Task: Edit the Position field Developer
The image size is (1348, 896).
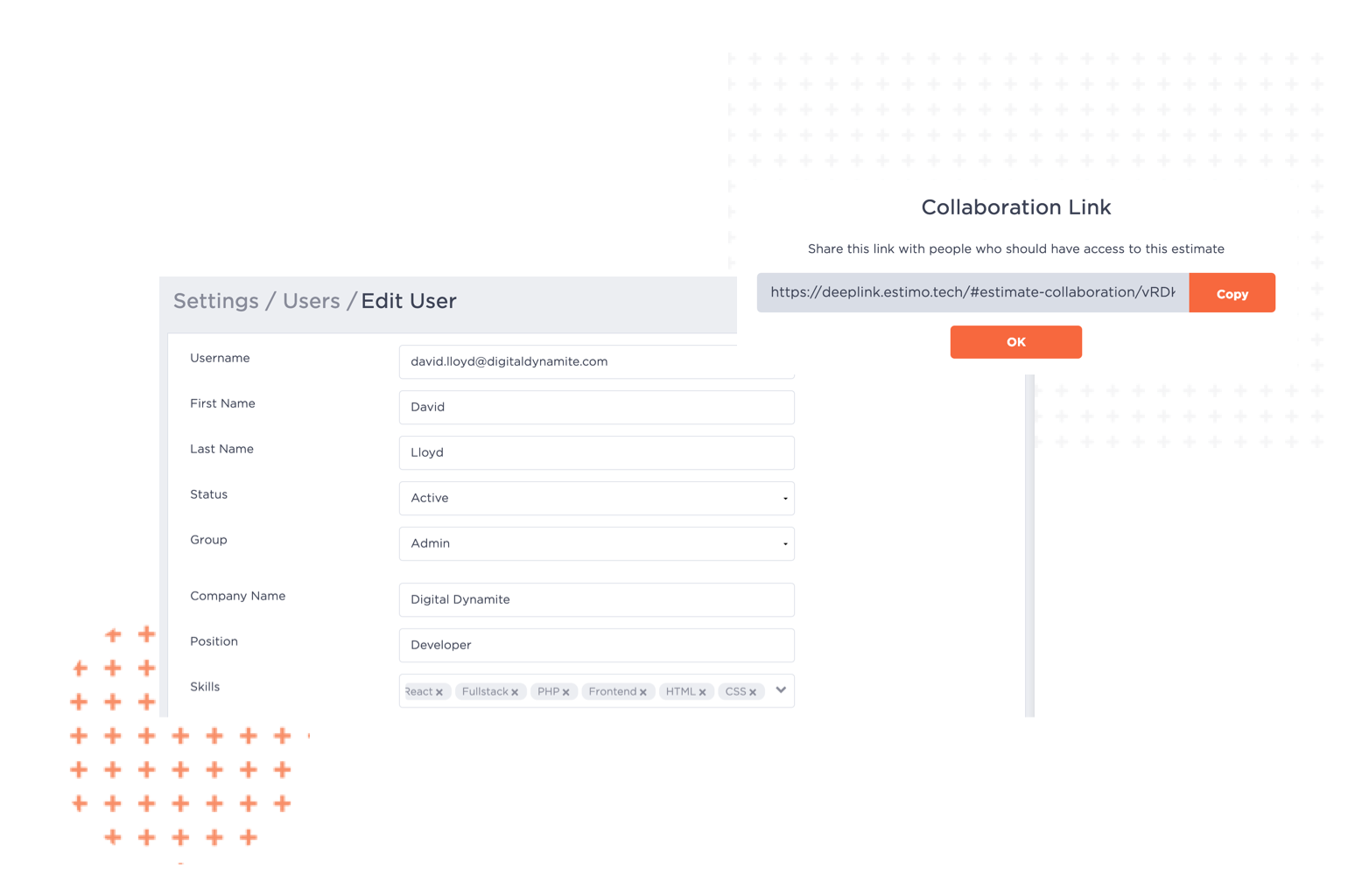Action: click(x=597, y=645)
